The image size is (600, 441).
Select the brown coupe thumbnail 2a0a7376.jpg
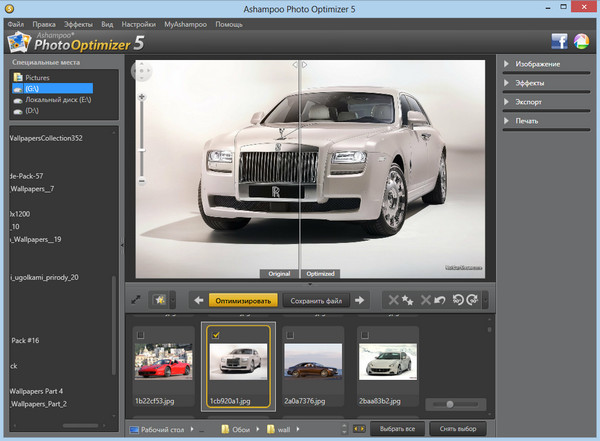[x=313, y=361]
